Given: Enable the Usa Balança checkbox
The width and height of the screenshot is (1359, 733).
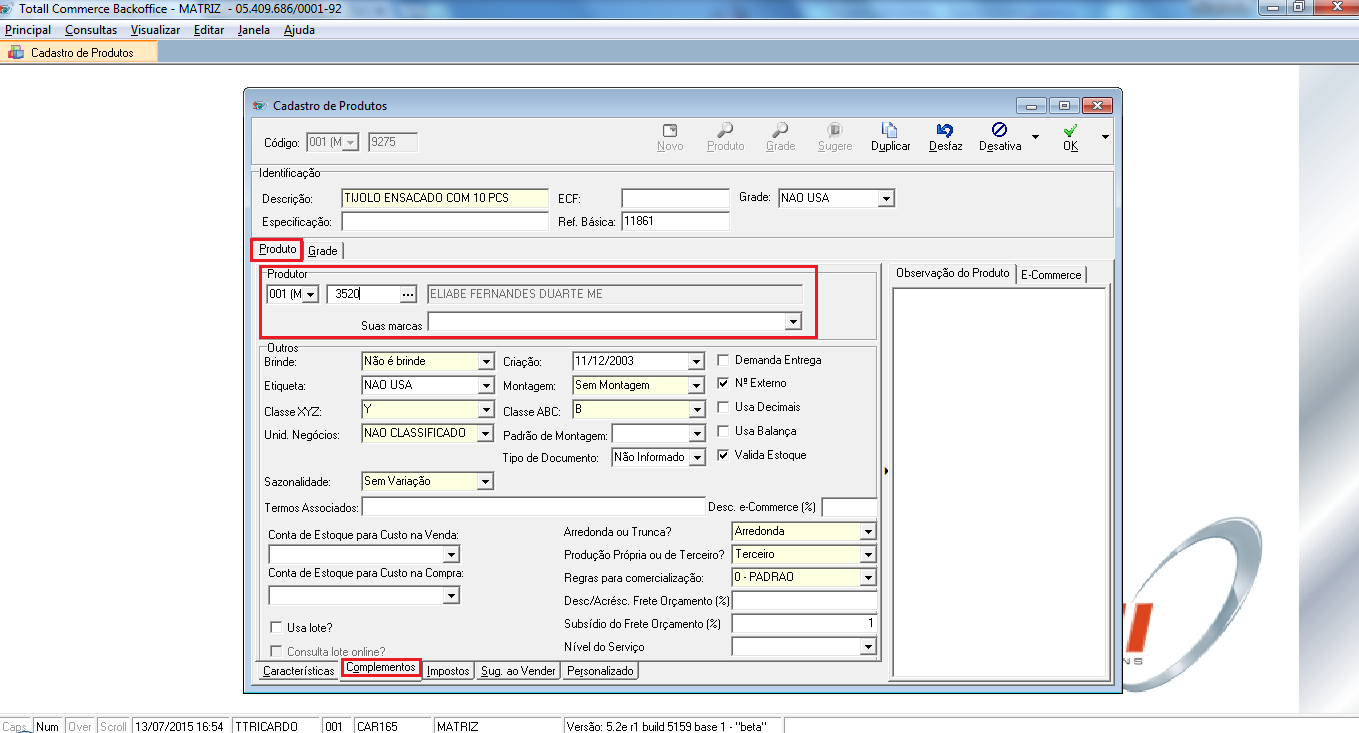Looking at the screenshot, I should click(724, 432).
